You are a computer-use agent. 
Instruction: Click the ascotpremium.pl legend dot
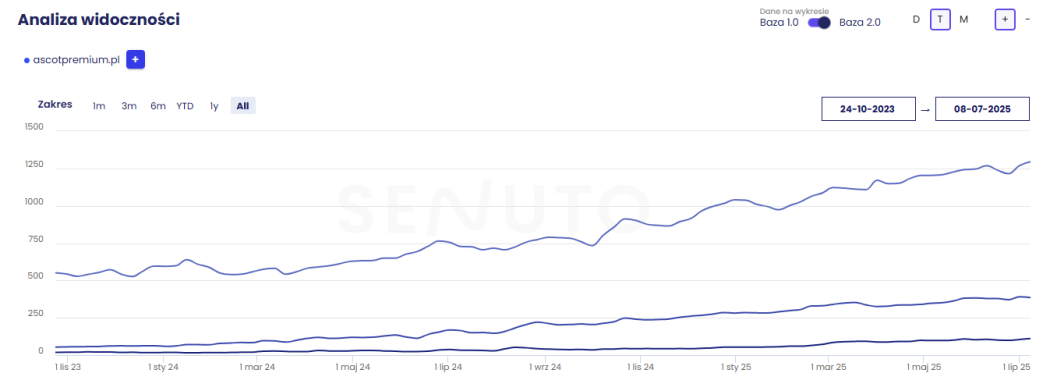click(27, 61)
